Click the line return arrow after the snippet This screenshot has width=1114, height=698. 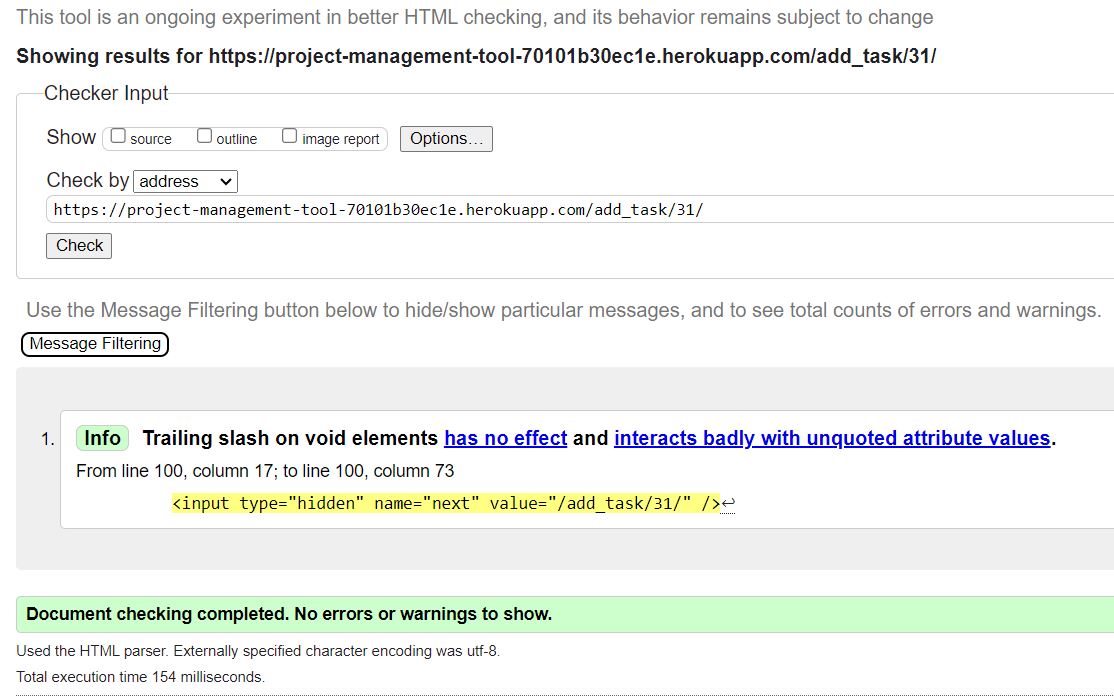point(727,503)
